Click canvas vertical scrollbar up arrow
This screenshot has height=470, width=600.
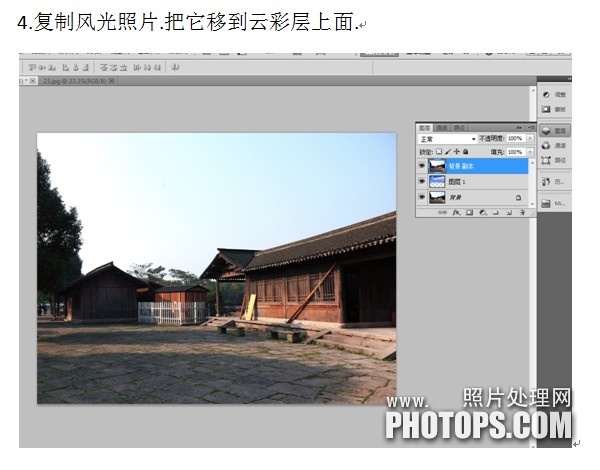533,90
